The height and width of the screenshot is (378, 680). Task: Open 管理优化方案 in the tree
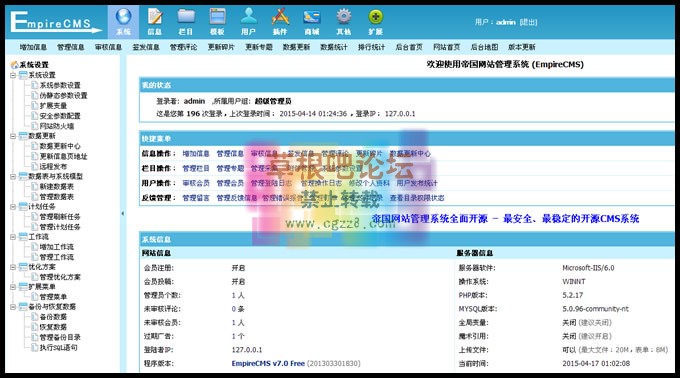[x=60, y=277]
